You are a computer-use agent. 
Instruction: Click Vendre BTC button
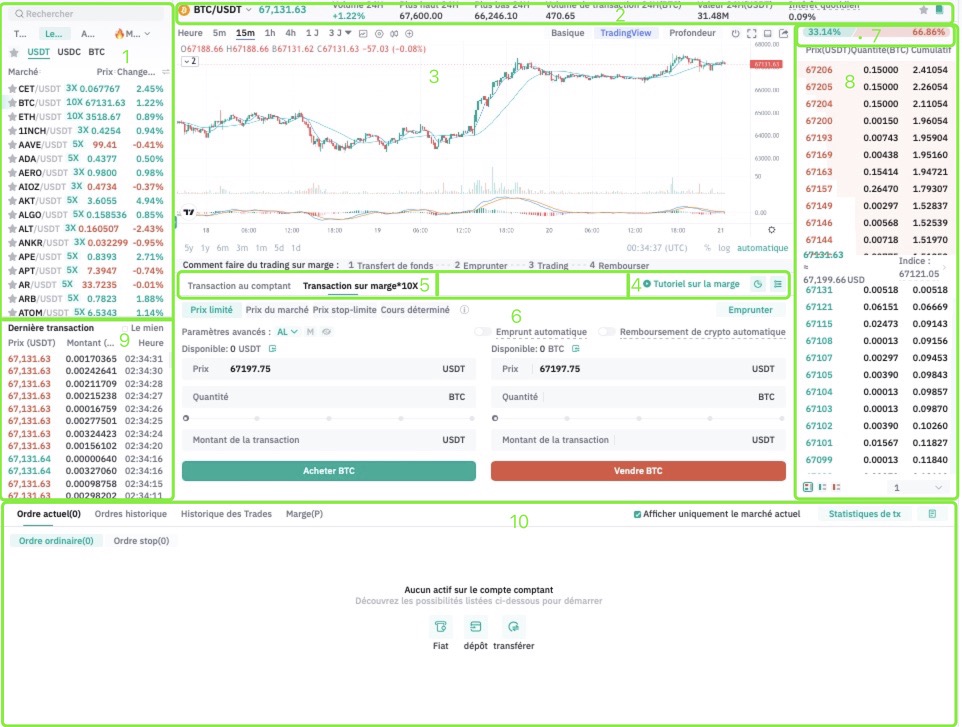click(x=638, y=471)
